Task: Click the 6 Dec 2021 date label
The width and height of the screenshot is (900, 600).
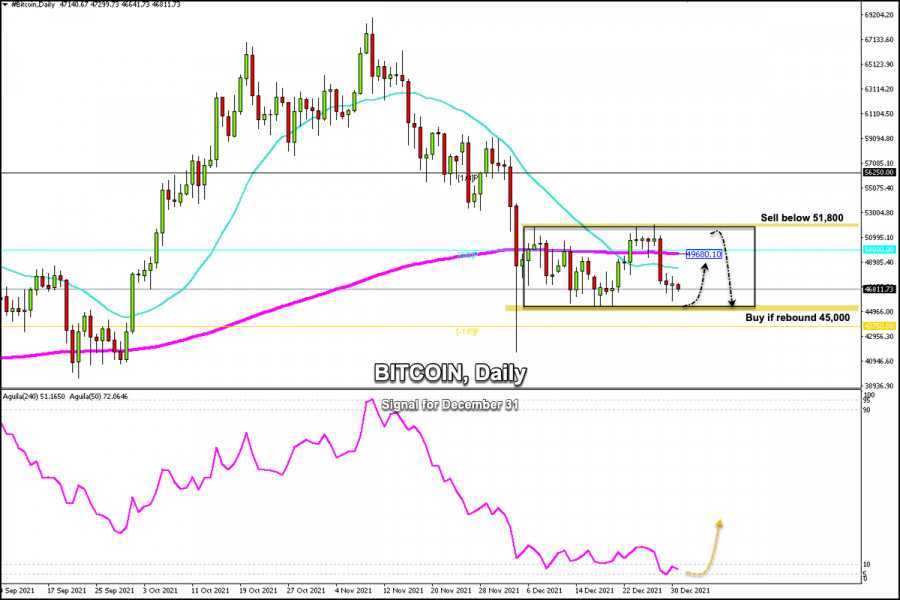Action: [544, 590]
